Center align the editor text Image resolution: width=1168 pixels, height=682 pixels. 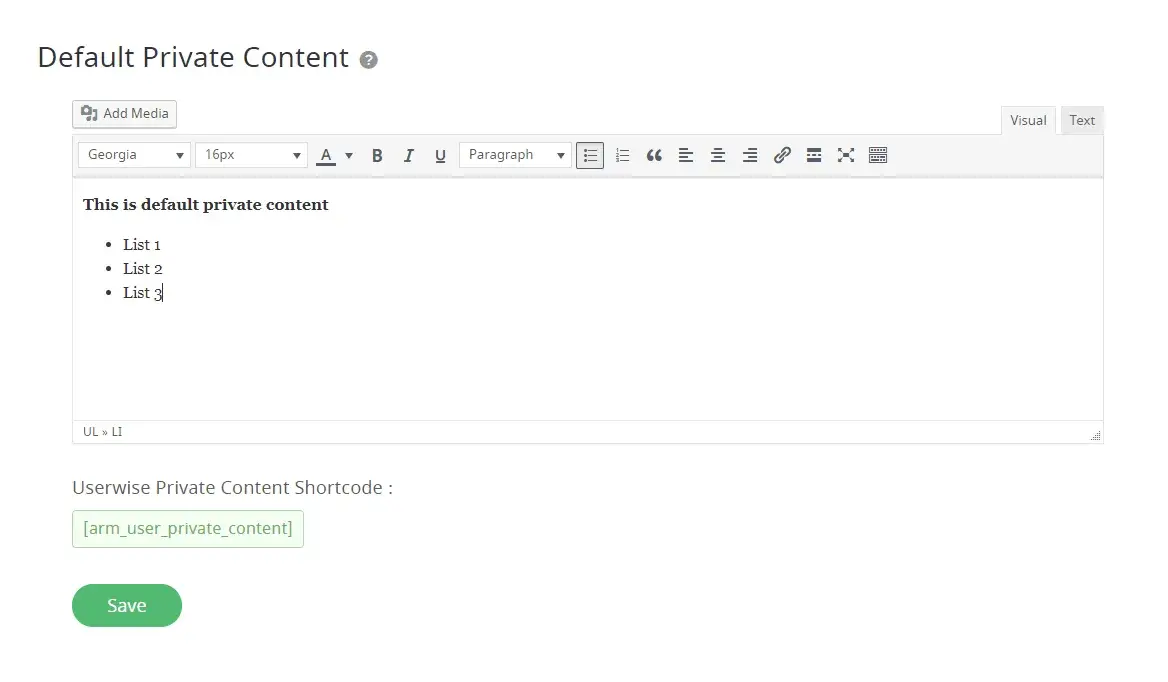coord(718,155)
